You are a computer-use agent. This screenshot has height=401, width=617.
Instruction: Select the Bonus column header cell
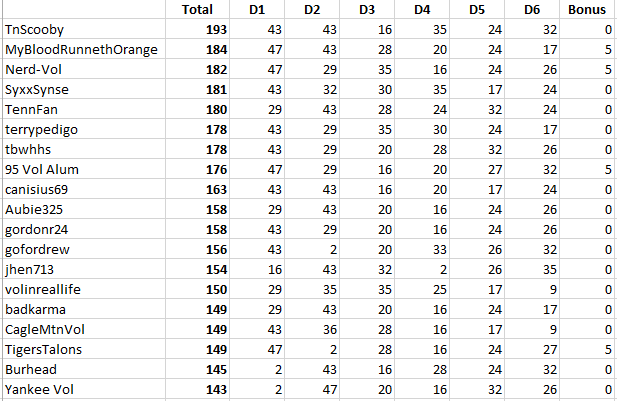coord(585,10)
